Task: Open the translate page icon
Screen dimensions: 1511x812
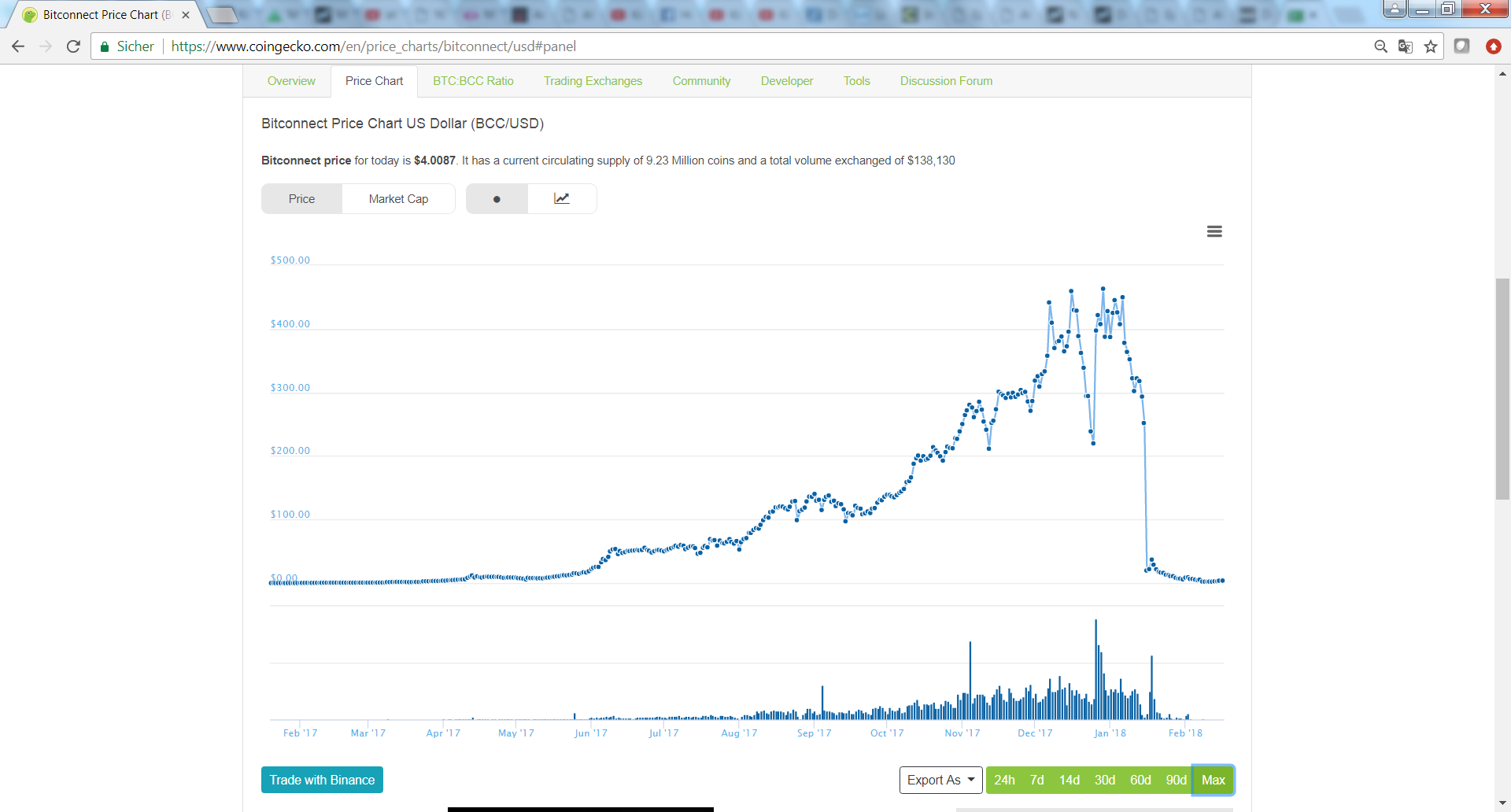Action: [x=1406, y=46]
